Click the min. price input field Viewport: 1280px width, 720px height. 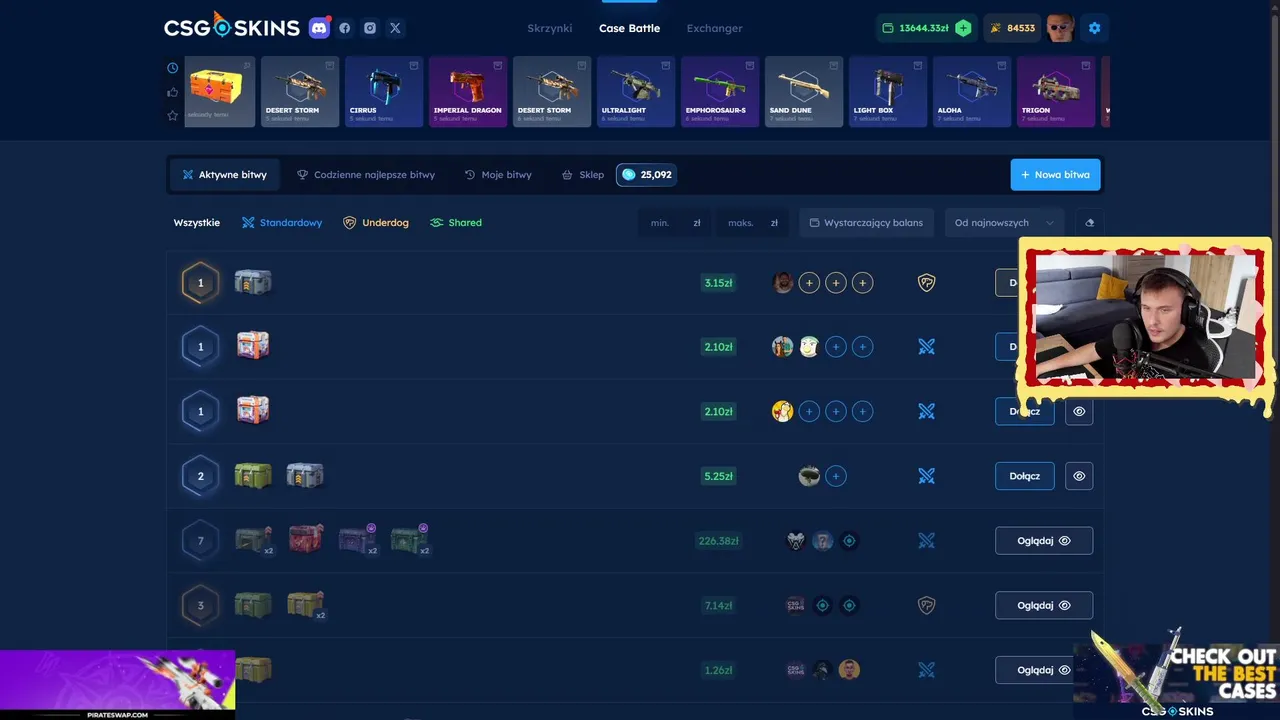675,223
